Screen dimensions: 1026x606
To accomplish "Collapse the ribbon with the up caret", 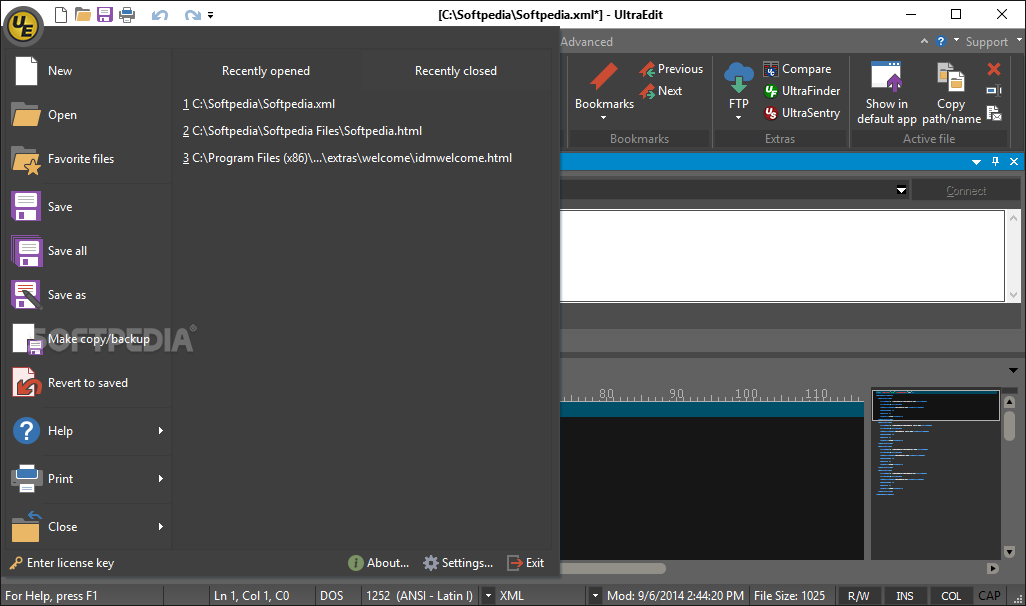I will (x=924, y=41).
